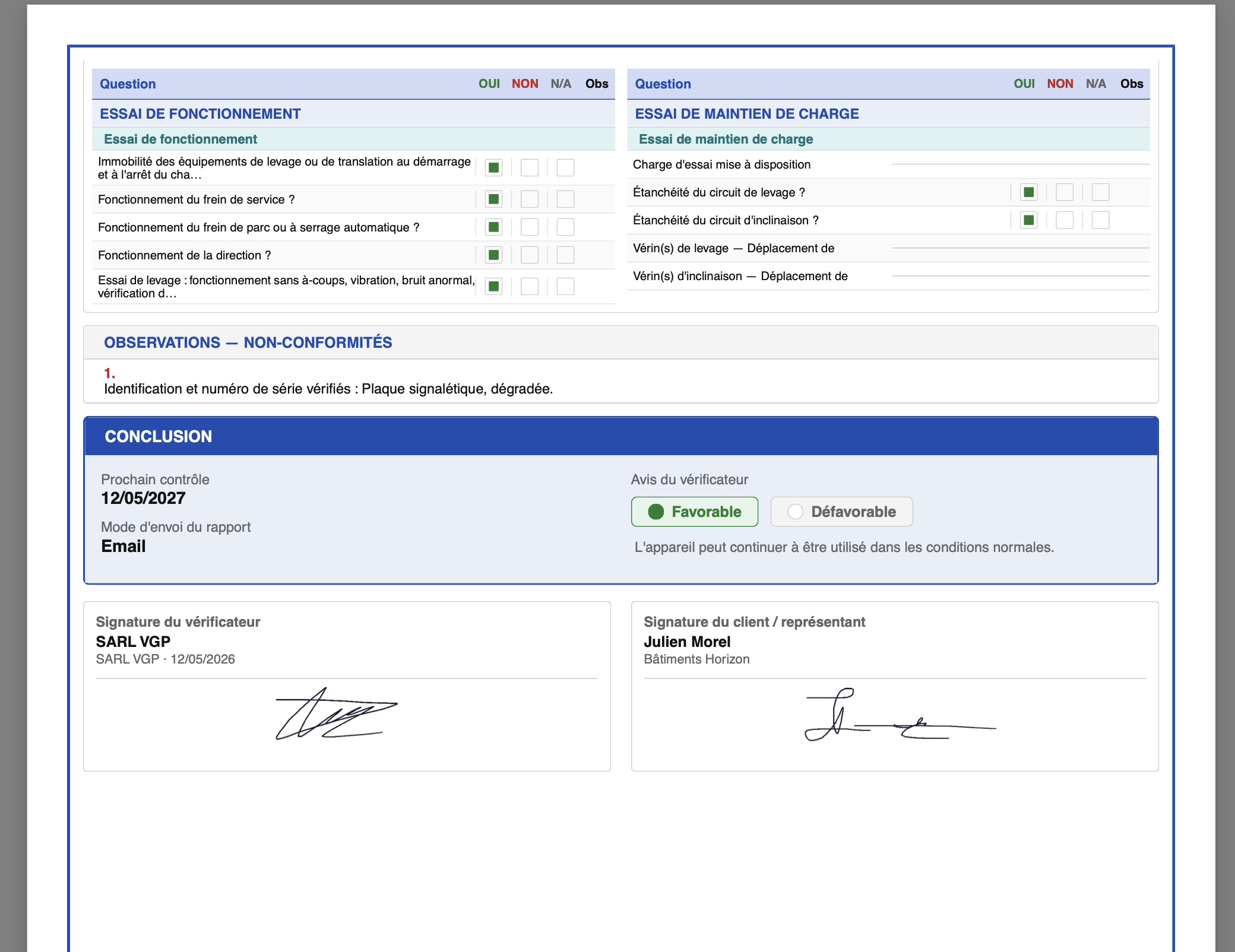Toggle OUI for Essai de levage row

493,287
